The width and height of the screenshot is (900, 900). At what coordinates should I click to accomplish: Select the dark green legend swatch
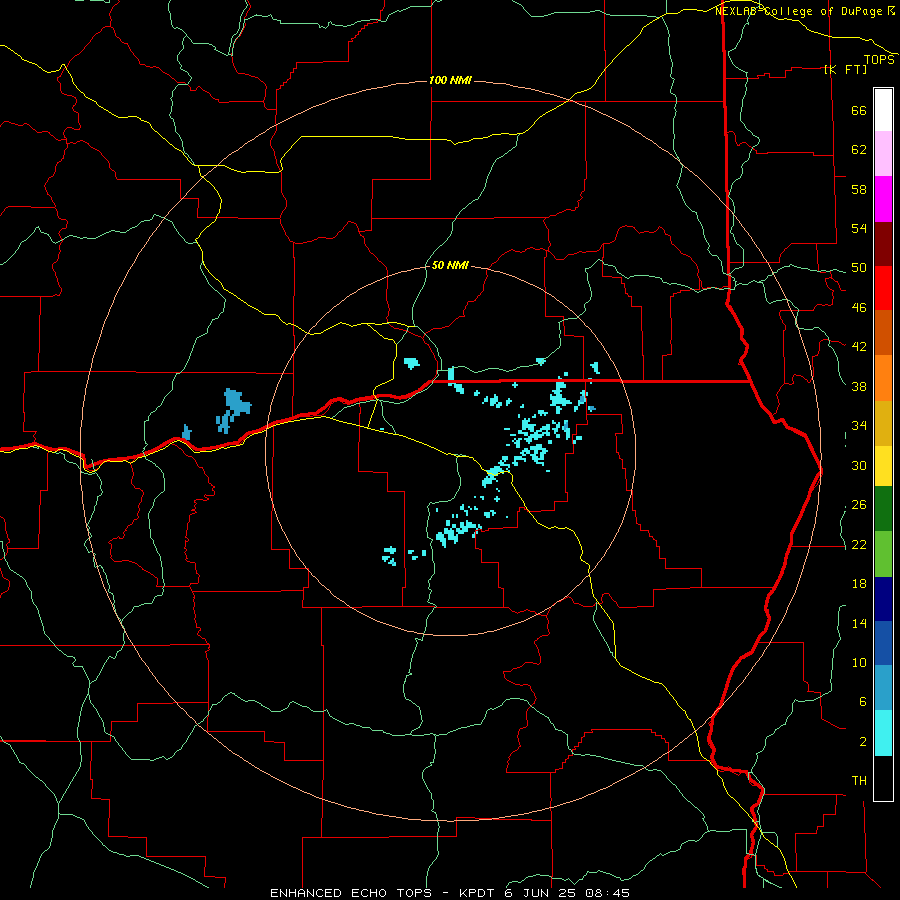tap(883, 509)
